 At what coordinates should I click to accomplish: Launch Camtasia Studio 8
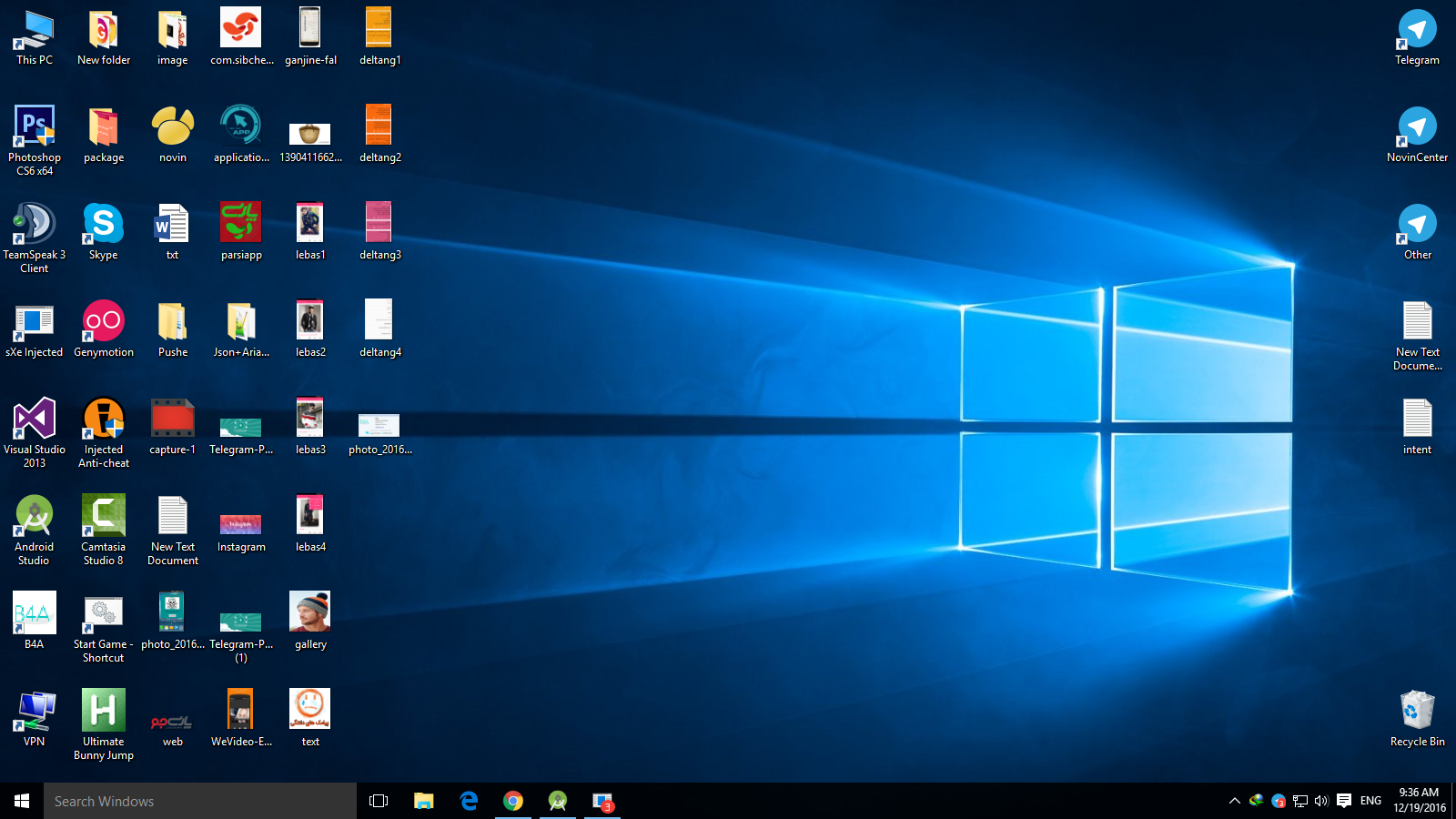click(x=103, y=517)
